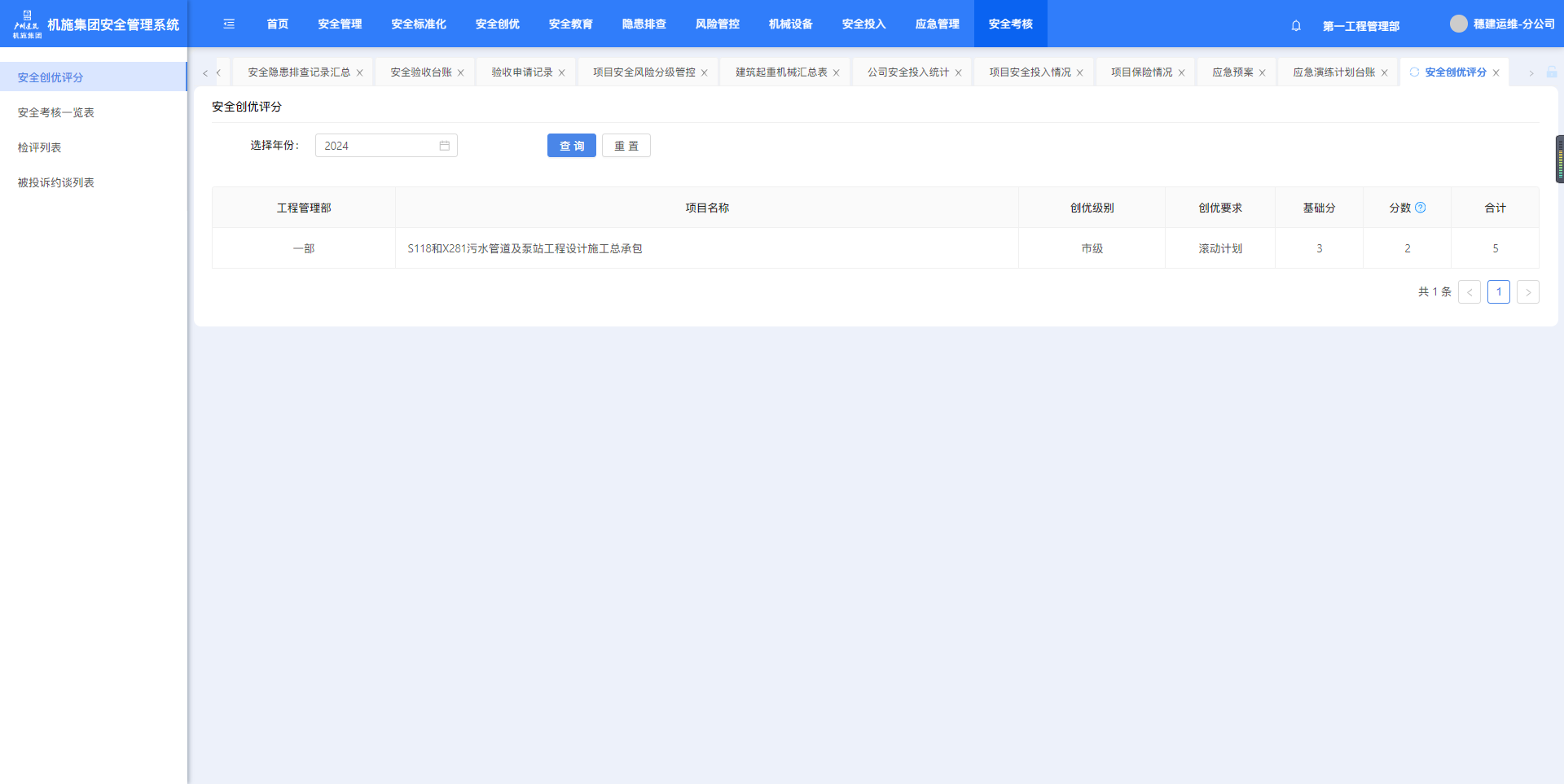Open the 安全教育 top menu

tap(570, 24)
